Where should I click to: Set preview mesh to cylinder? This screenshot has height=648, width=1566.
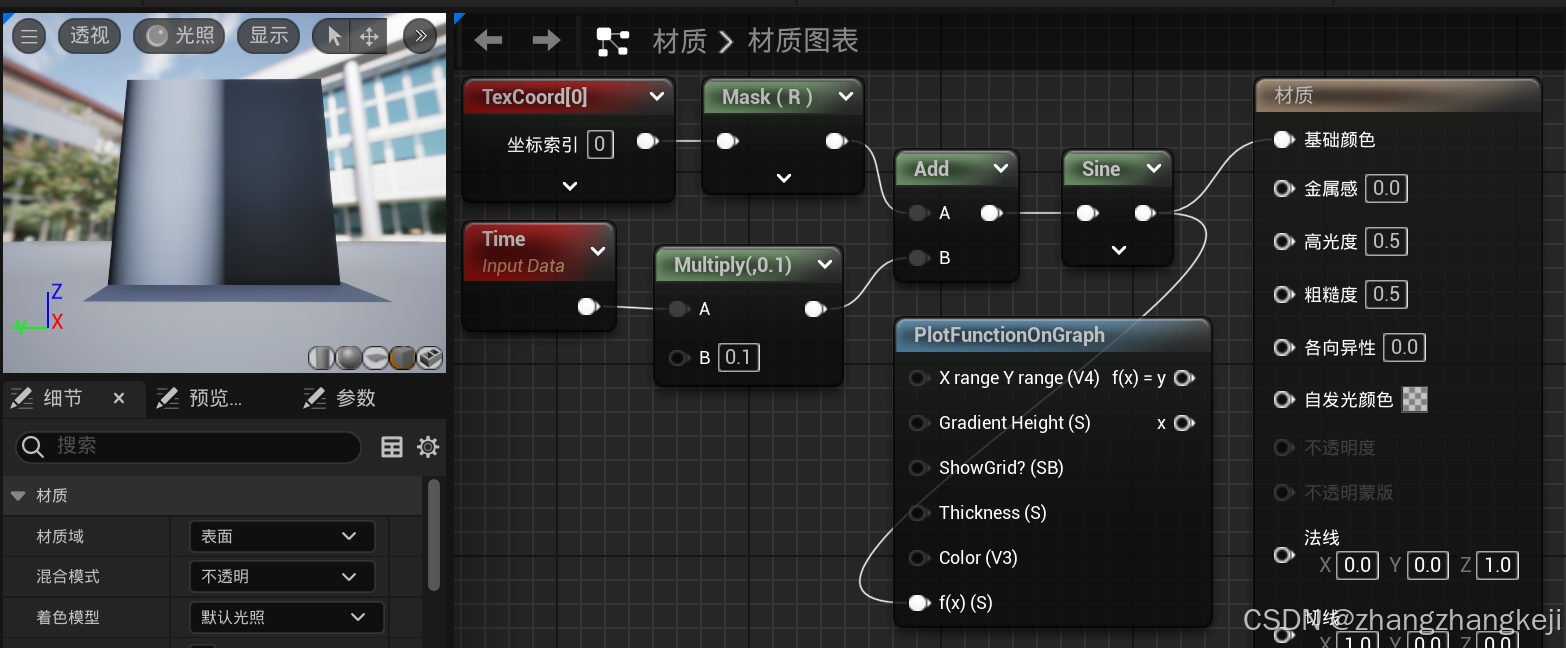coord(320,358)
